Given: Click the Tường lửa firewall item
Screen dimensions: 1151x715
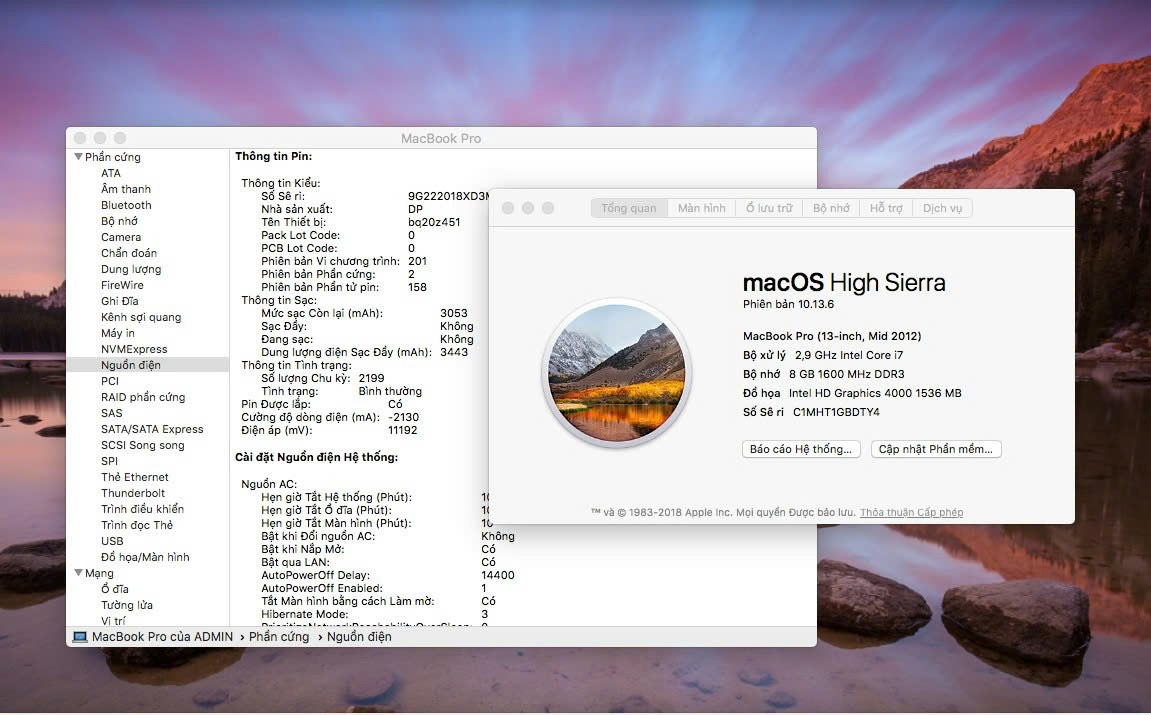Looking at the screenshot, I should (x=126, y=605).
